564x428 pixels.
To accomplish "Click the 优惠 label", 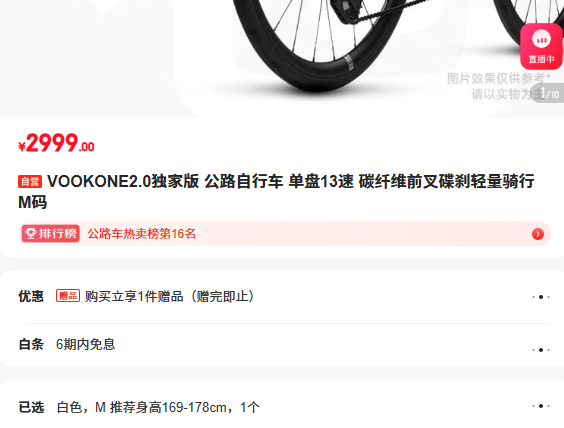I will [x=31, y=296].
